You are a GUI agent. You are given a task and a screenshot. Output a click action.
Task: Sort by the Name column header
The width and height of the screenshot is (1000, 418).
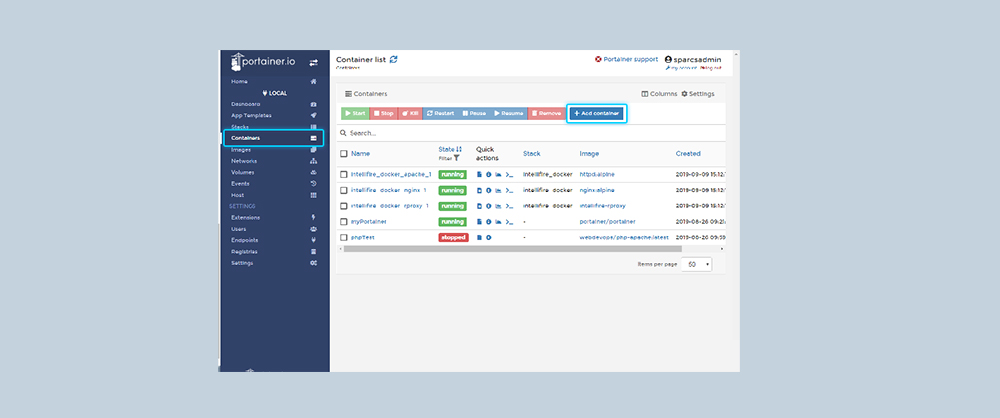pos(360,154)
